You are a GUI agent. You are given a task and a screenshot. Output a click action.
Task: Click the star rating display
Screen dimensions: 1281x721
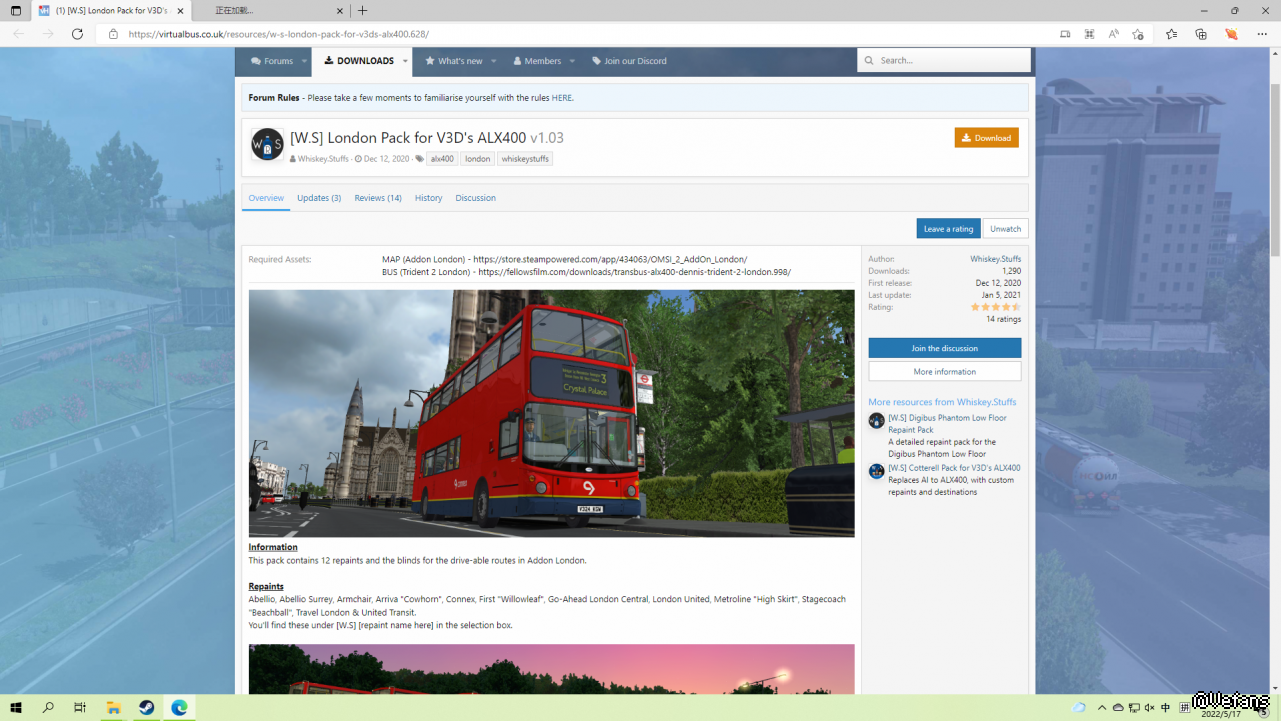point(995,307)
